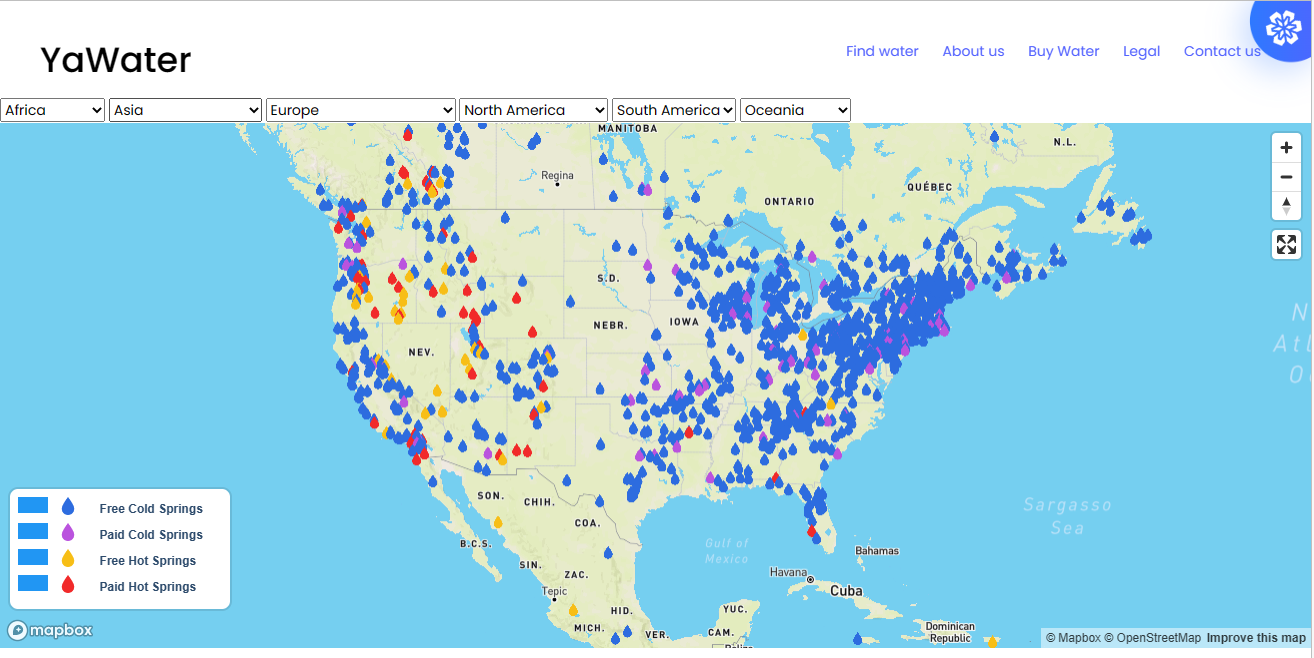Toggle Paid Hot Springs legend box

pyautogui.click(x=33, y=583)
